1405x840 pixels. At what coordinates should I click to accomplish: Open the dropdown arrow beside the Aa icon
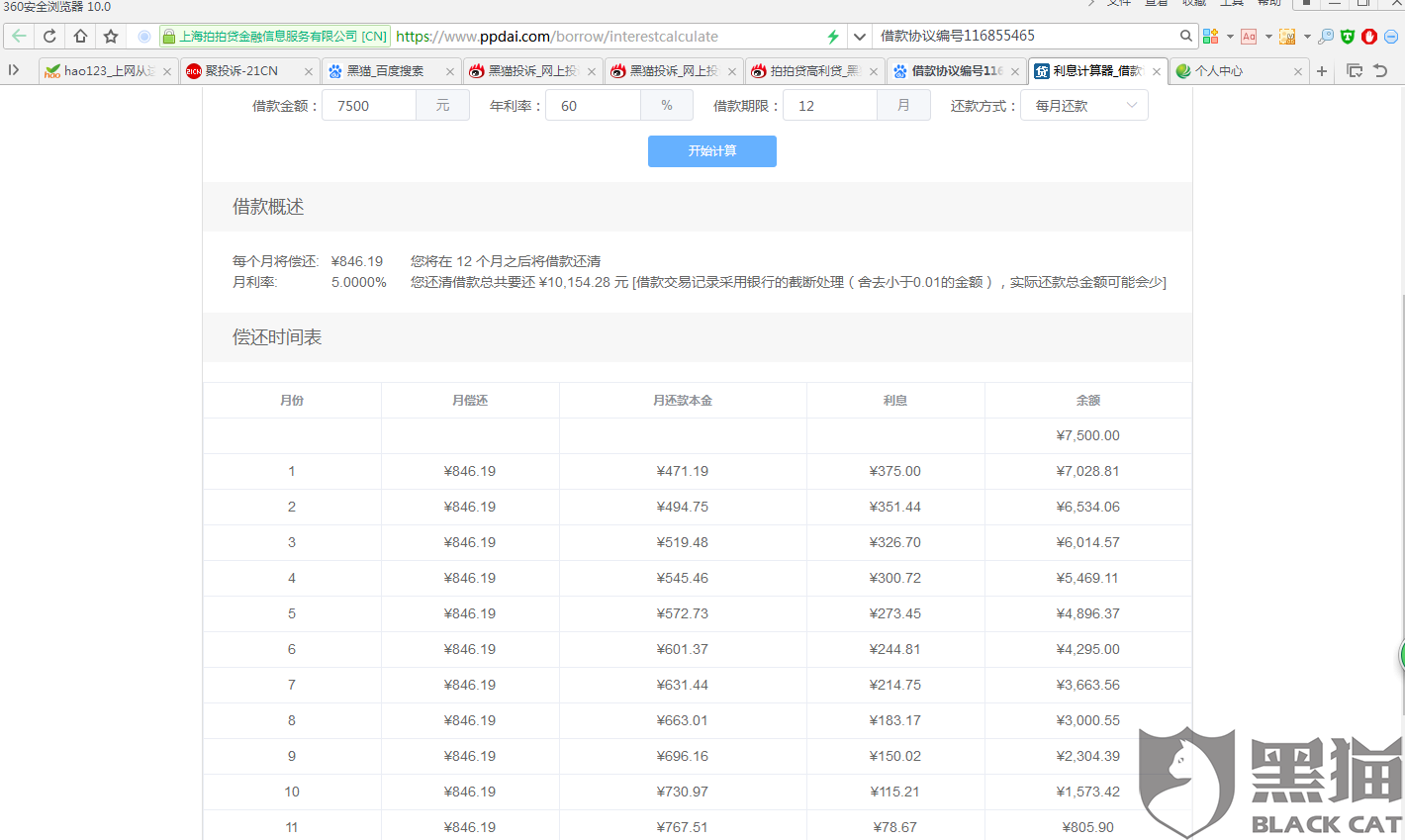tap(1268, 36)
